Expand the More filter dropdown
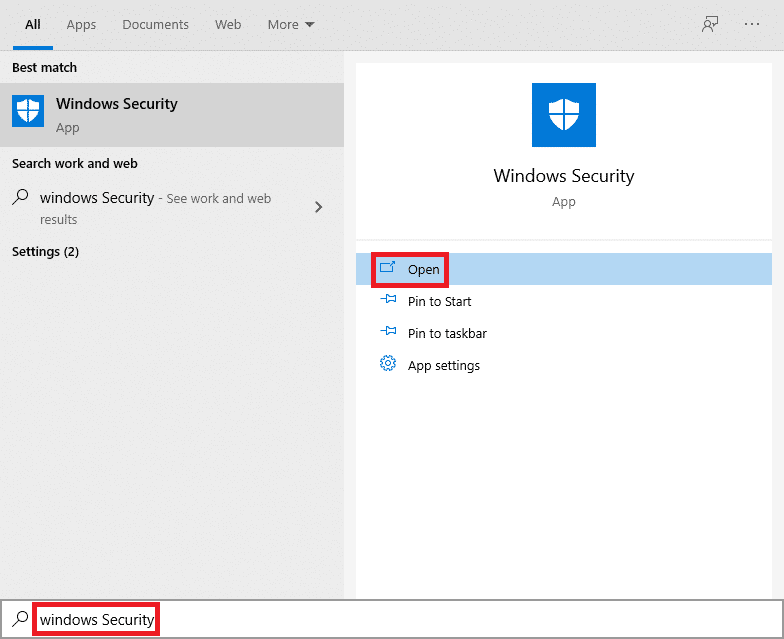This screenshot has width=784, height=639. point(291,24)
